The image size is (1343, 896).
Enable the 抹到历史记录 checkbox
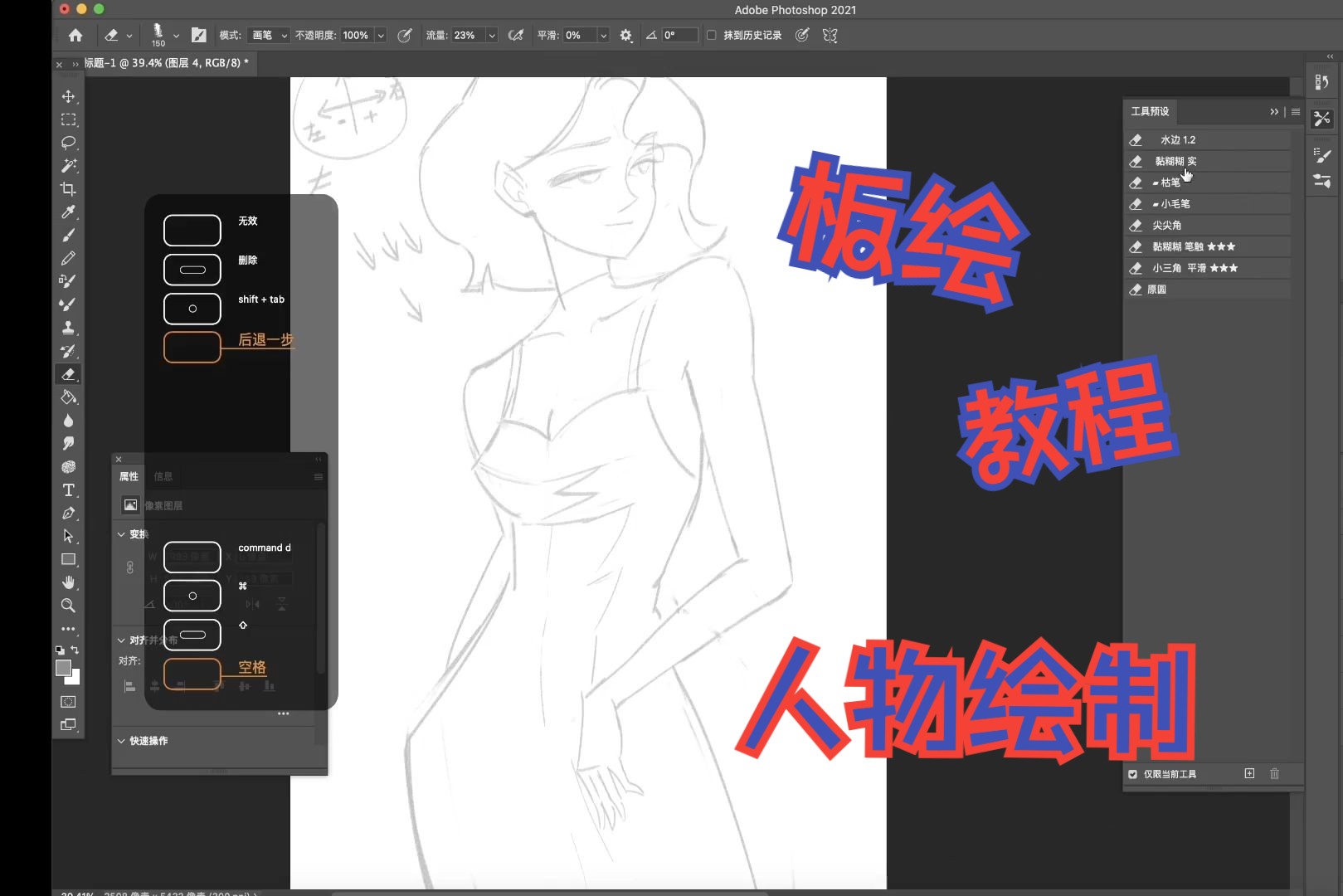pos(712,35)
